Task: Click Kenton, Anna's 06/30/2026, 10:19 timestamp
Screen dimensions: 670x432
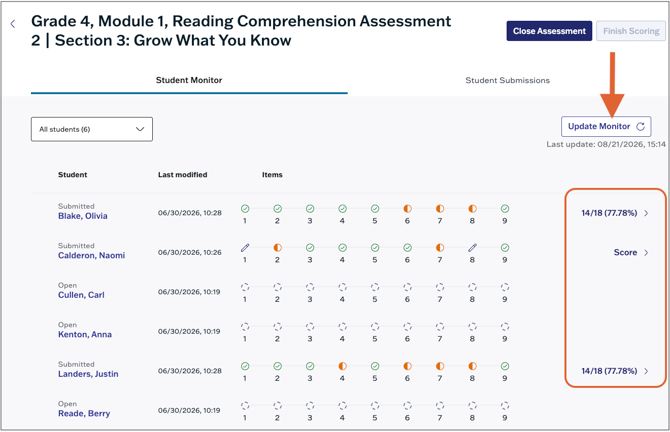Action: pyautogui.click(x=189, y=331)
